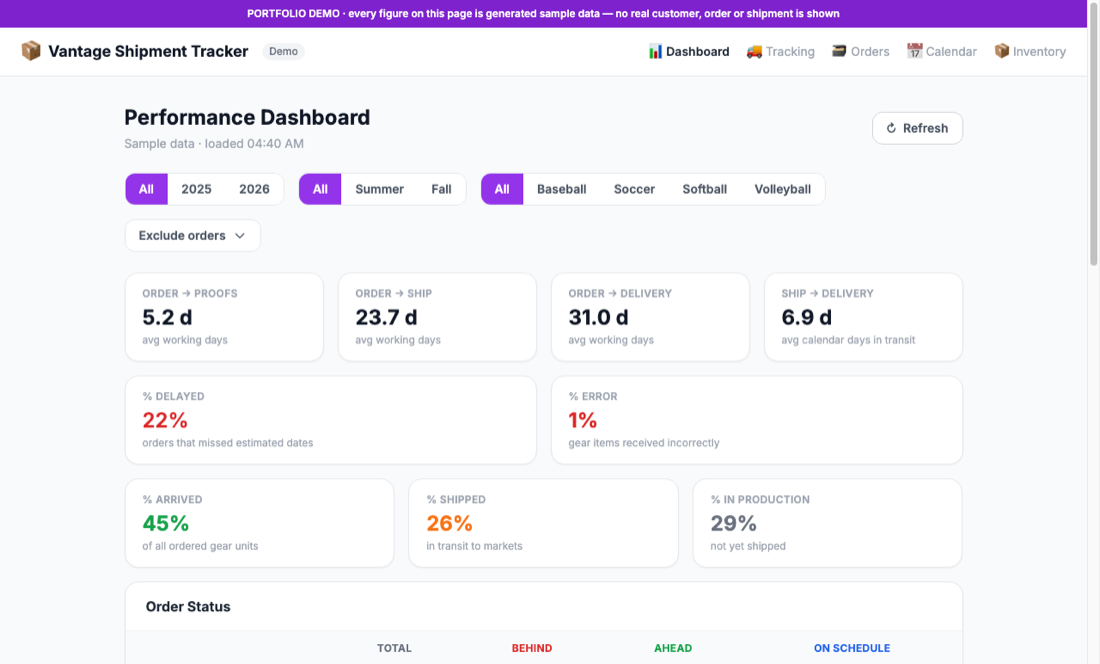Click the 26% shipped value

450,523
